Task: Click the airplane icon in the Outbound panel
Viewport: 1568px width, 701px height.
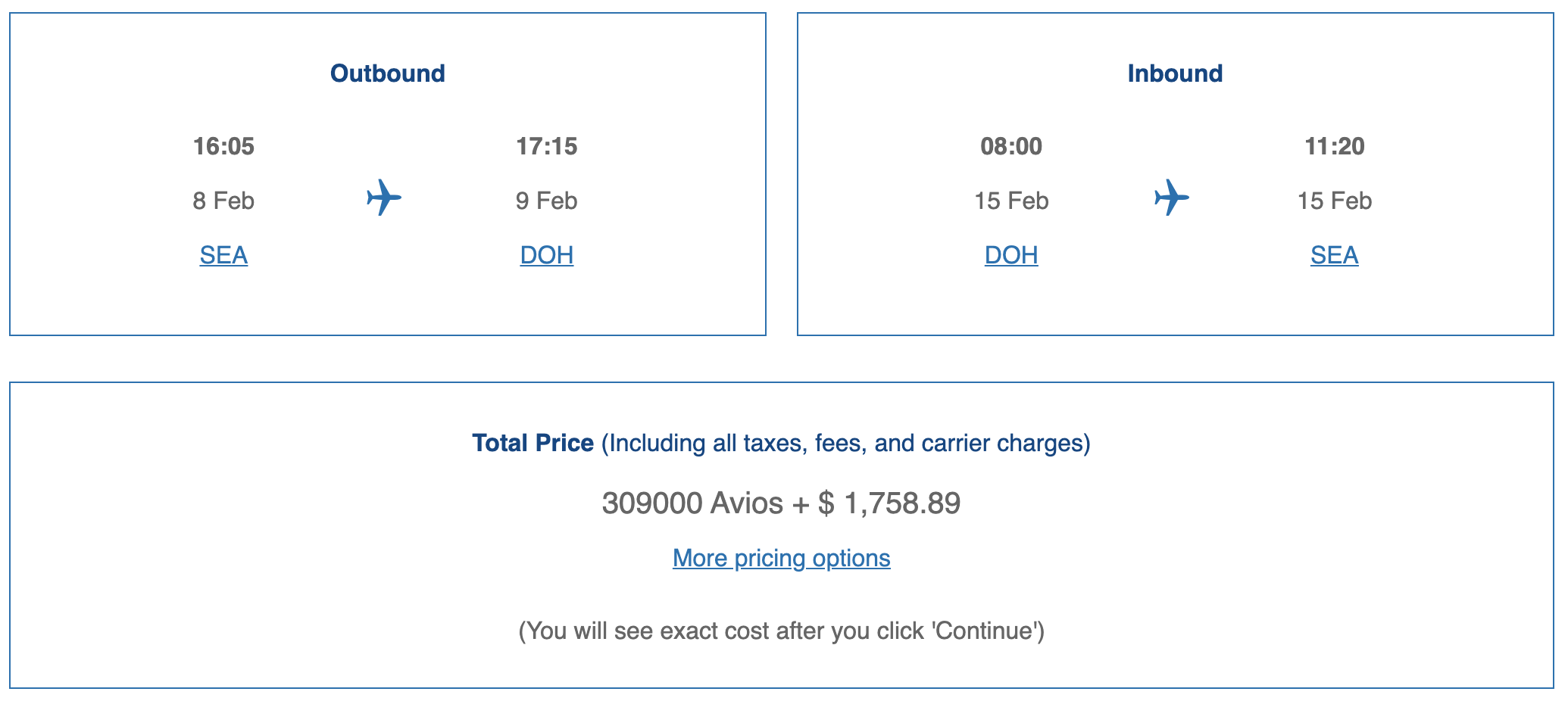Action: [x=384, y=198]
